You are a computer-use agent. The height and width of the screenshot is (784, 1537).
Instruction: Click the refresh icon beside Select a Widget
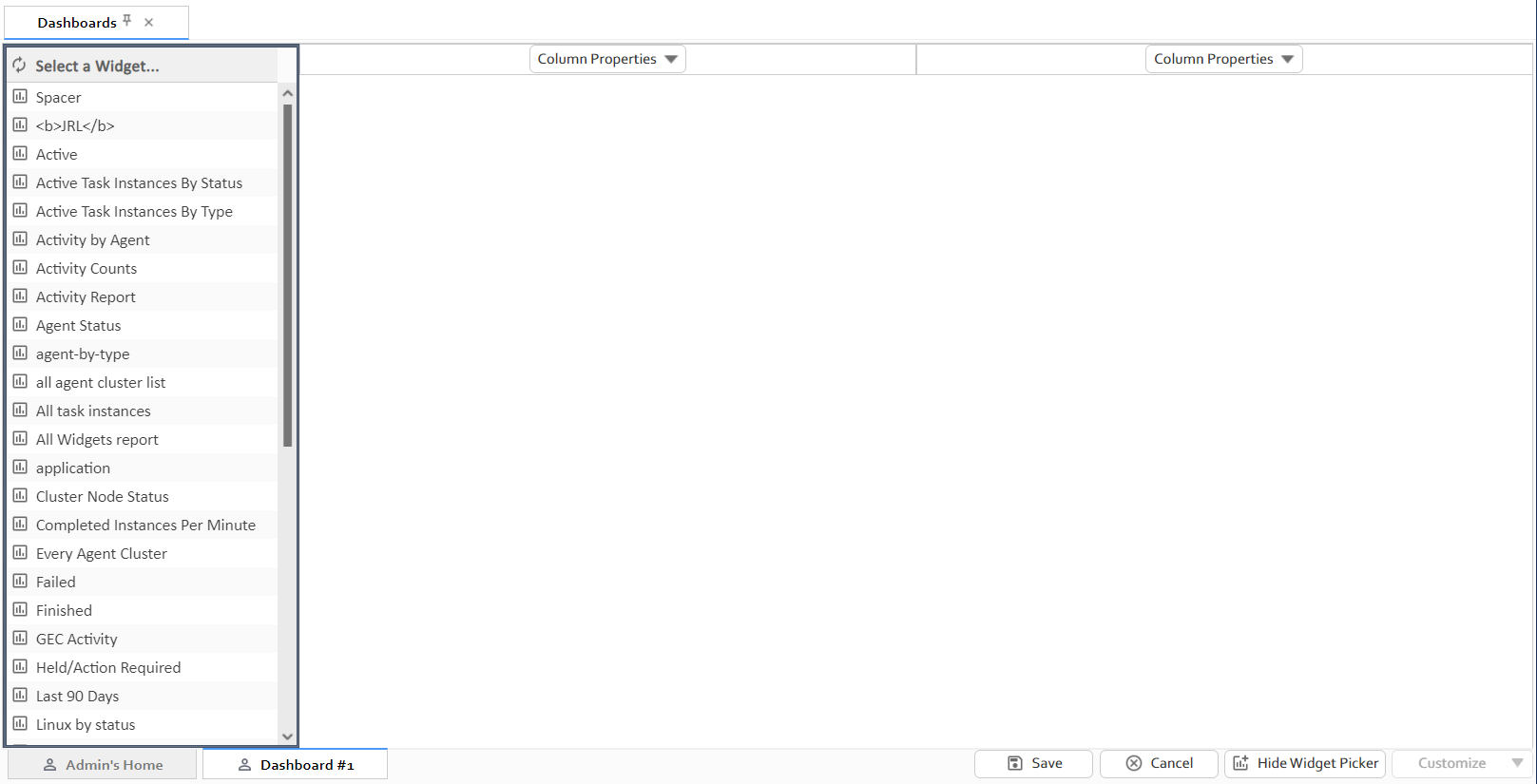pyautogui.click(x=19, y=66)
